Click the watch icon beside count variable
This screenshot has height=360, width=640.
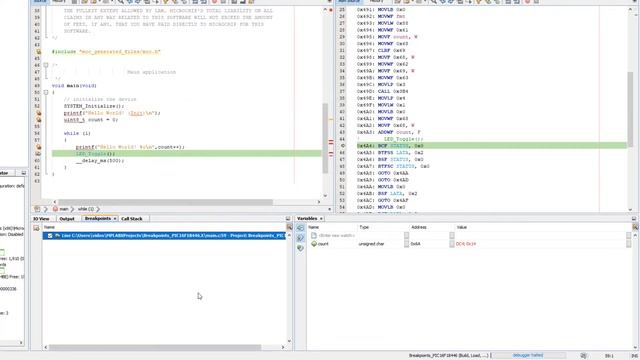coord(314,244)
